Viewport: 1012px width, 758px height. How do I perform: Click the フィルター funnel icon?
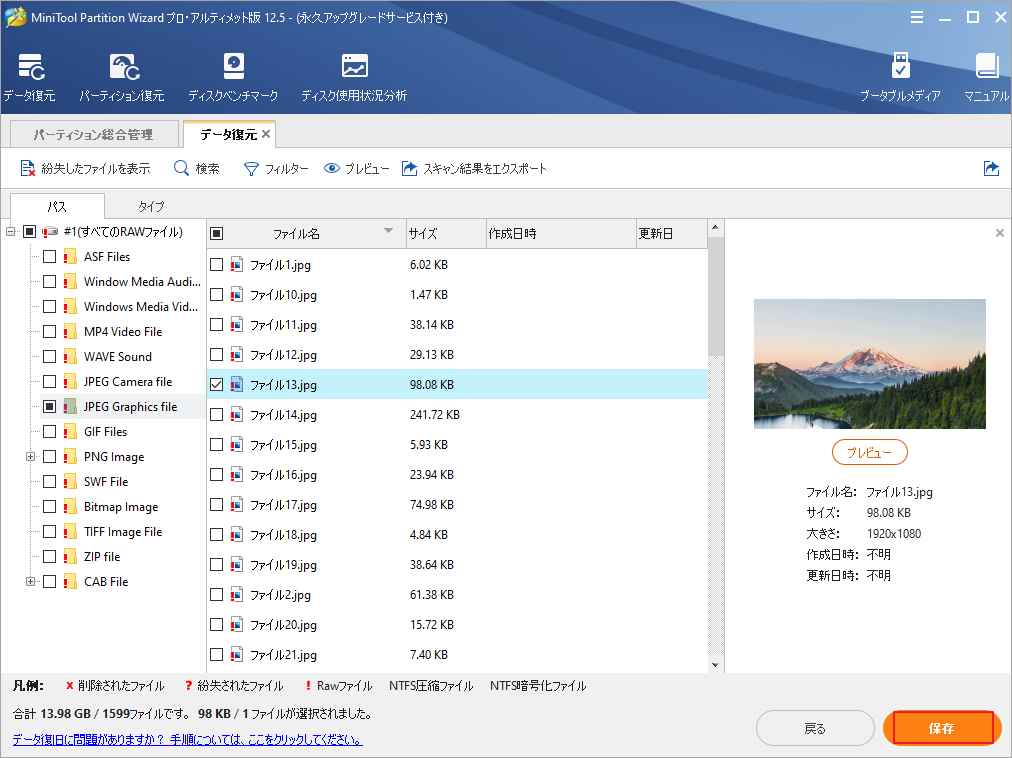click(252, 169)
